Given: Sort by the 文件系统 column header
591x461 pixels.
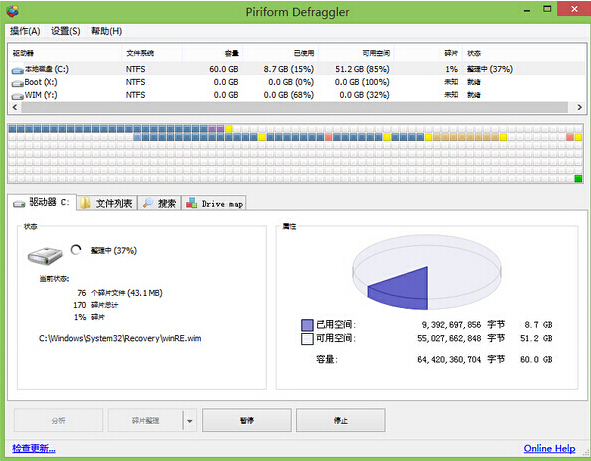Looking at the screenshot, I should [152, 53].
